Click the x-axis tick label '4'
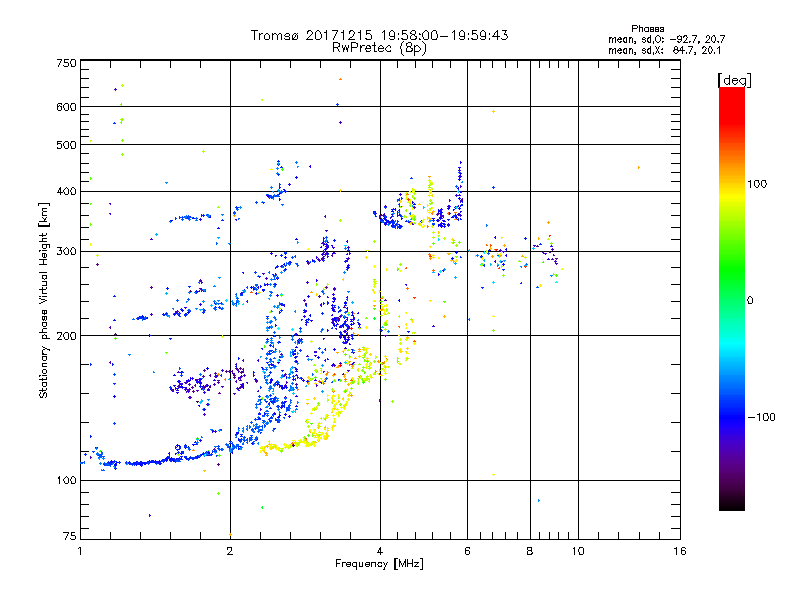The image size is (800, 600). (x=380, y=551)
